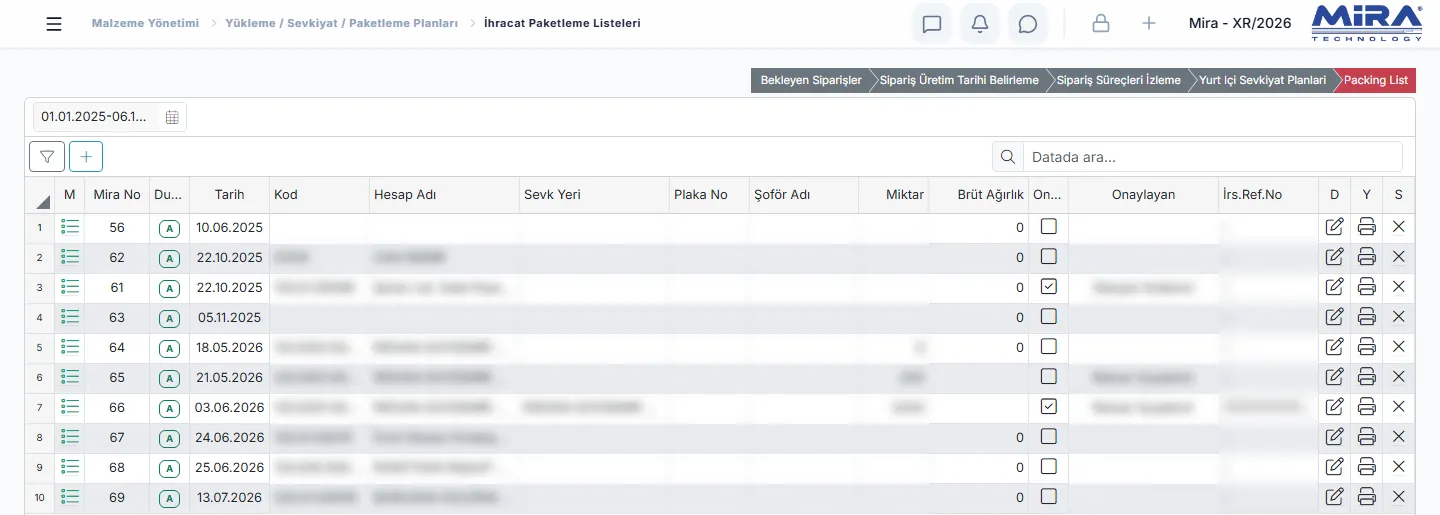Switch to Yurt İçi Sevkiyat Planları tab
Screen dimensions: 1440x515
[1262, 80]
